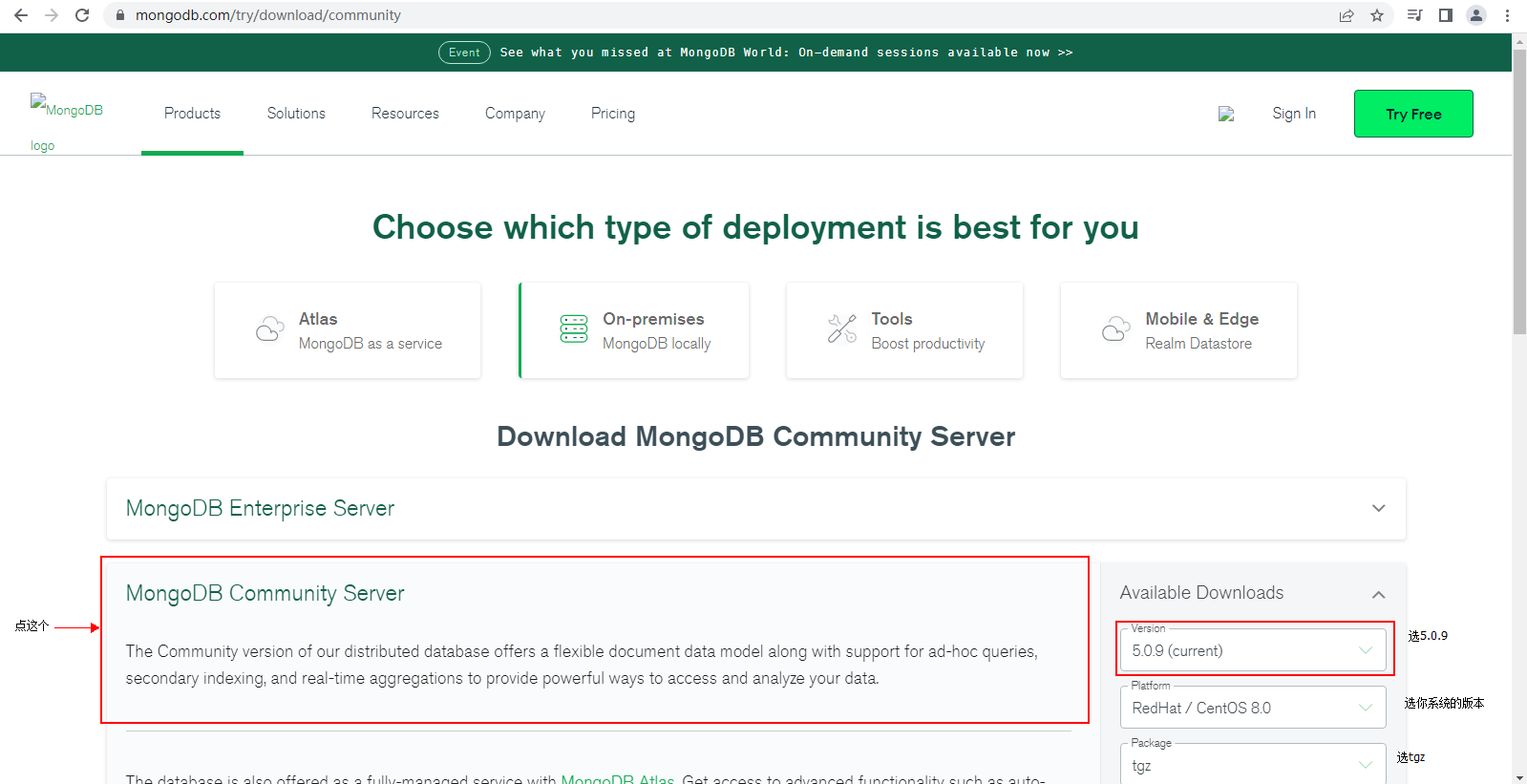Open the Version 5.0.9 dropdown
Viewport: 1527px width, 784px height.
click(1252, 650)
